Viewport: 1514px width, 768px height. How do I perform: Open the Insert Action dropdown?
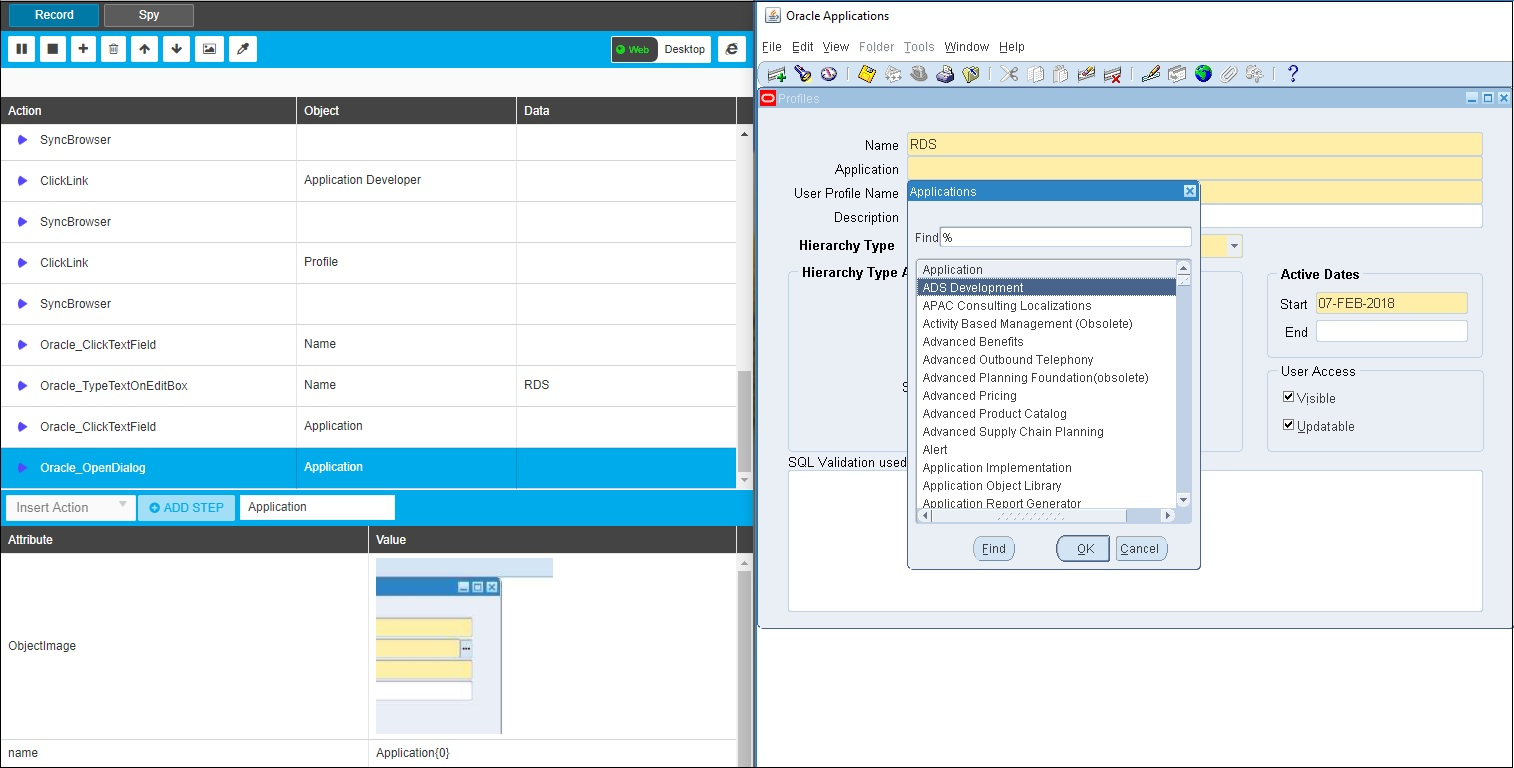(70, 507)
